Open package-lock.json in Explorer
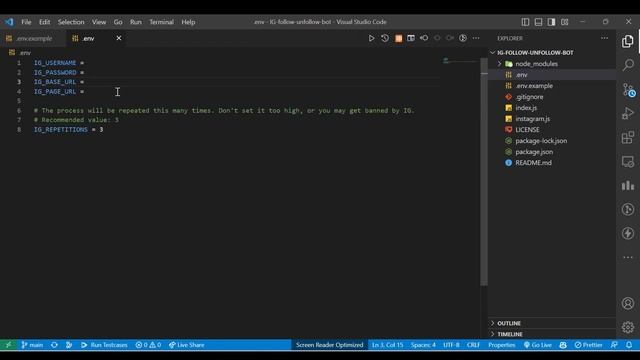This screenshot has height=360, width=640. tap(541, 141)
